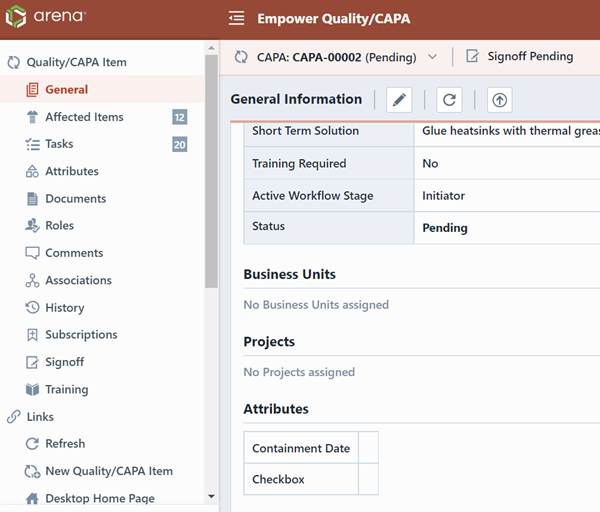Click the Checkbox attribute value cell
600x512 pixels.
368,479
